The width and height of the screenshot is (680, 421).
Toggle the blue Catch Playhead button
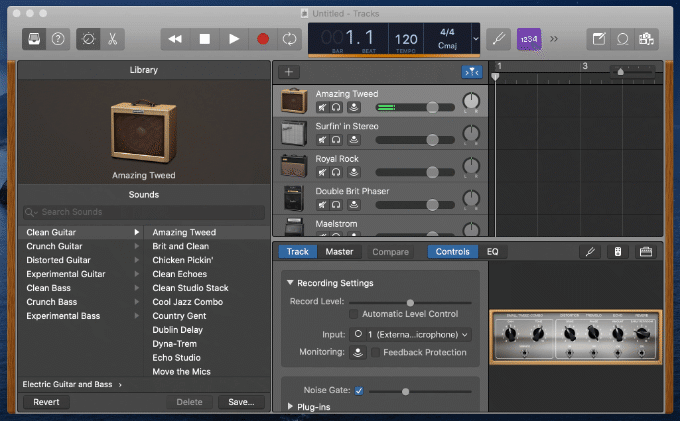tap(472, 72)
